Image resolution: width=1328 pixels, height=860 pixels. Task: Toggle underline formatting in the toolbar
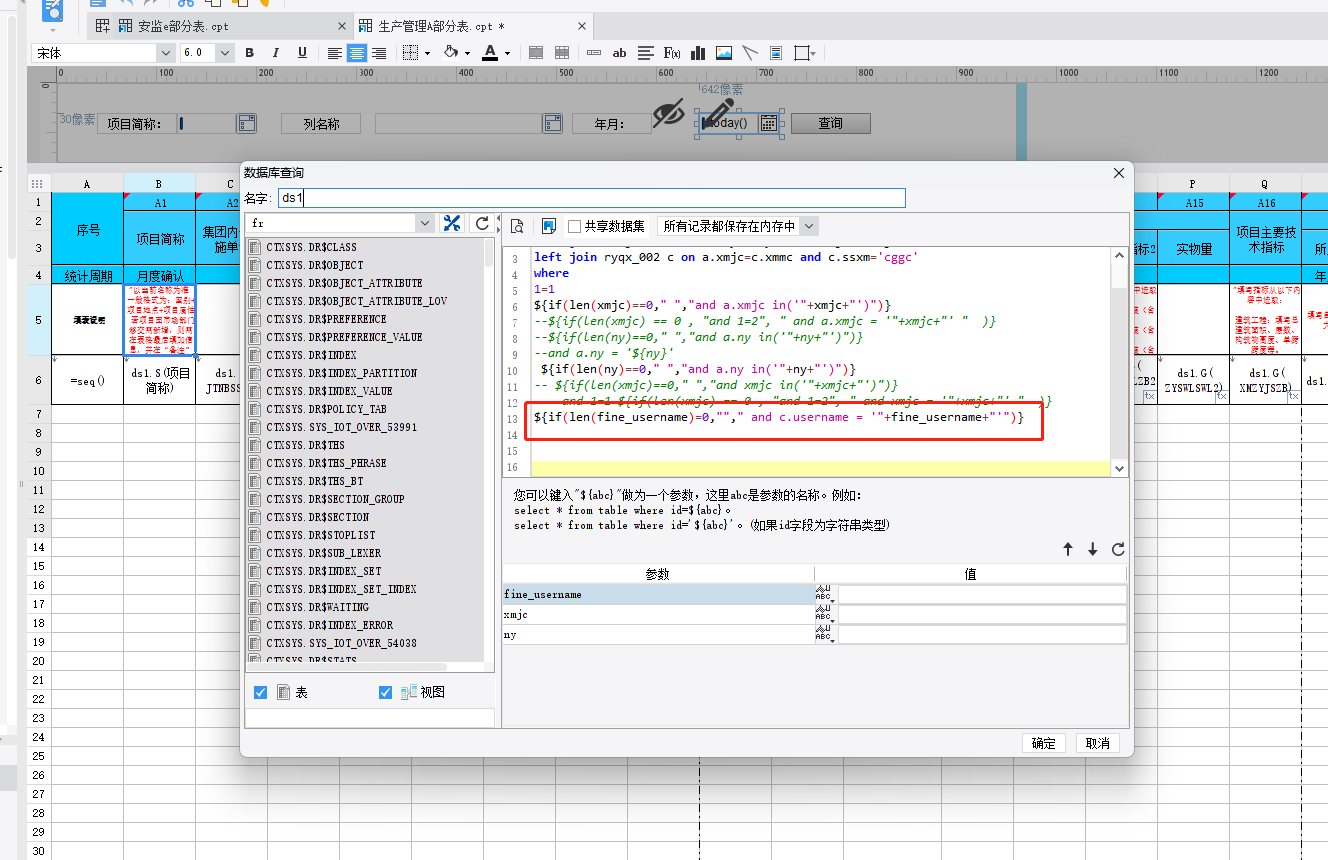(x=302, y=53)
